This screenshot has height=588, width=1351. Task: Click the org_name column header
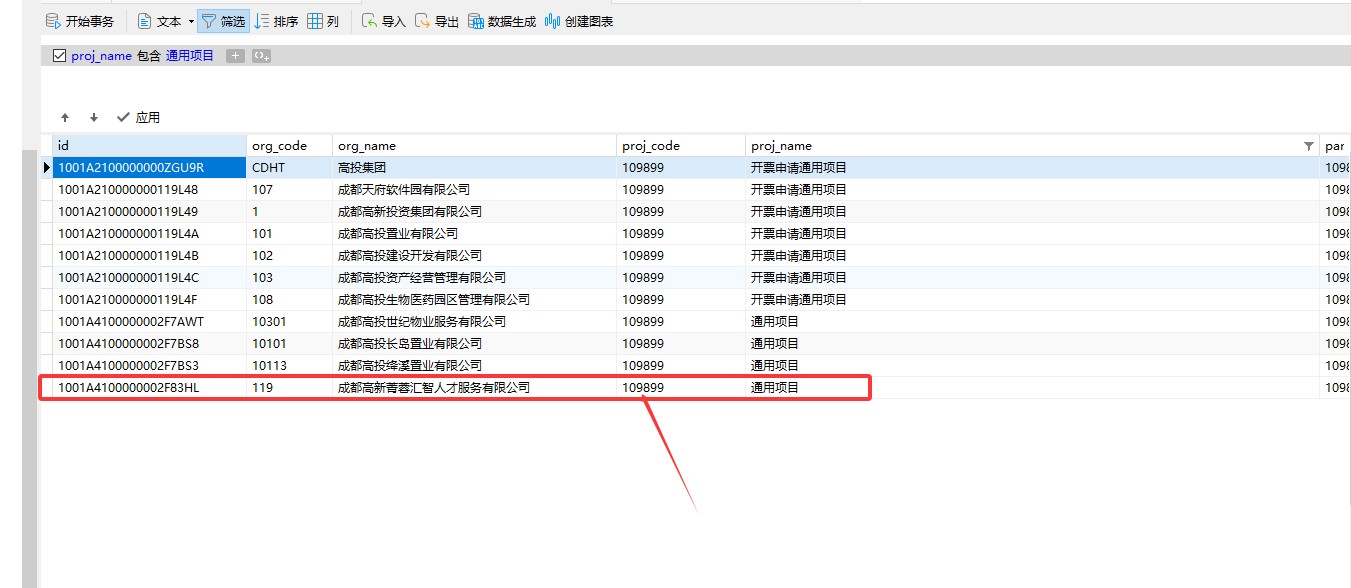[474, 145]
